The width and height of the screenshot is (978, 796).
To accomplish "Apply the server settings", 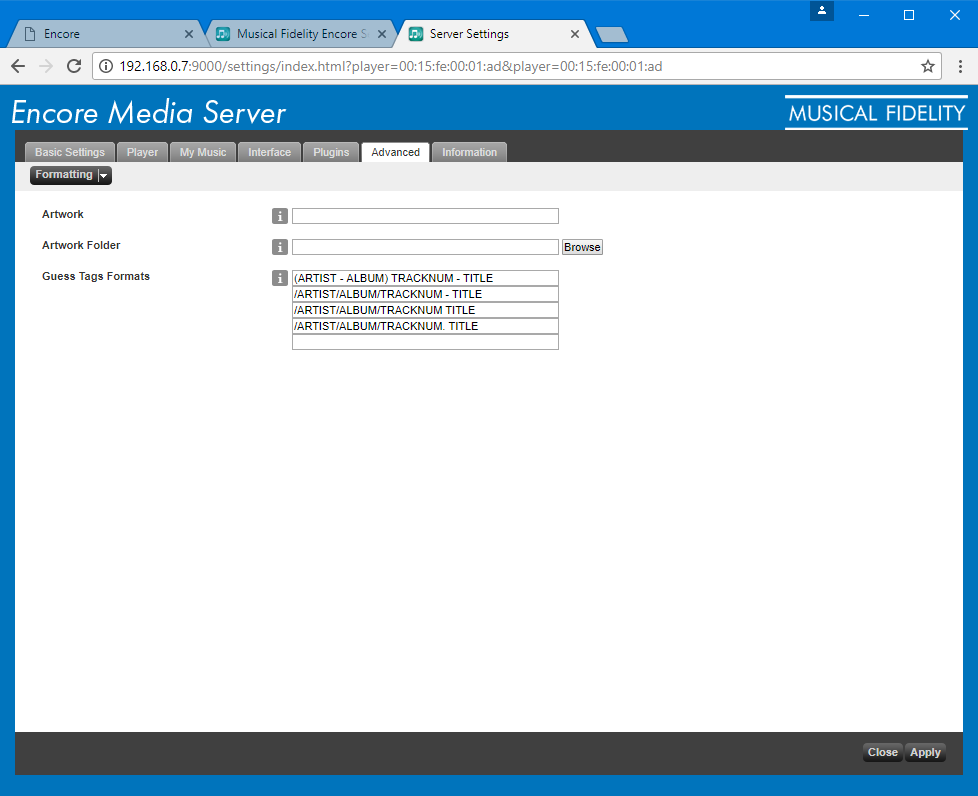I will [925, 752].
